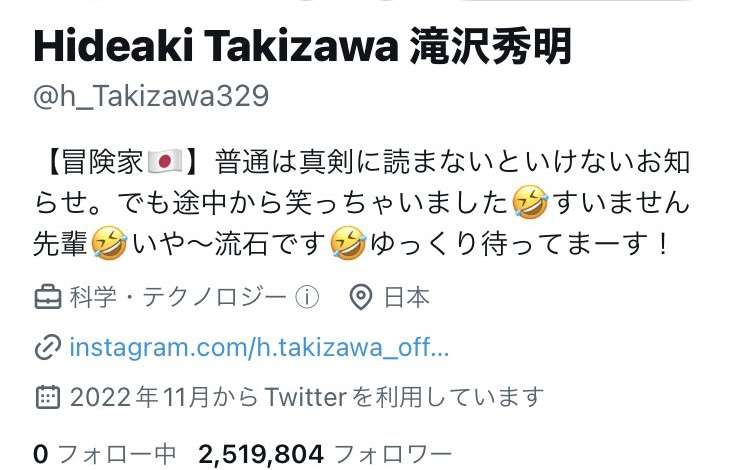Open the 0 フォロー中 following list
This screenshot has height=470, width=749.
[x=105, y=454]
